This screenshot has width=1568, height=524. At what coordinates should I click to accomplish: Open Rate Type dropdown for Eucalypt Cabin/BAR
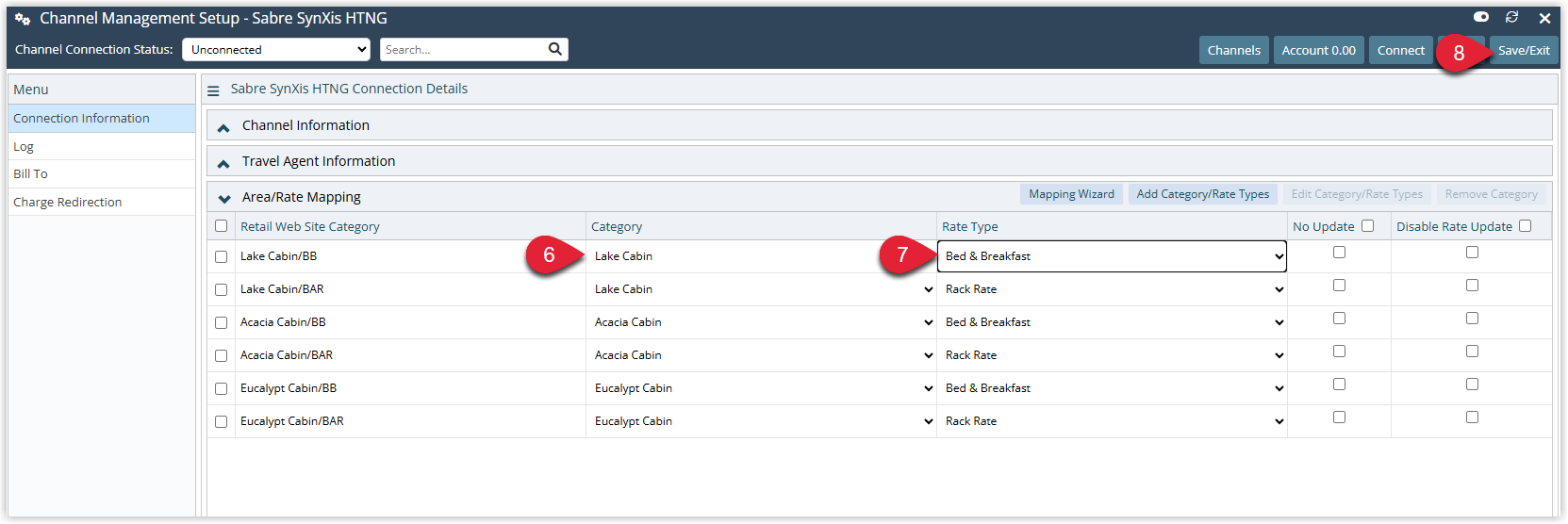pos(1112,421)
